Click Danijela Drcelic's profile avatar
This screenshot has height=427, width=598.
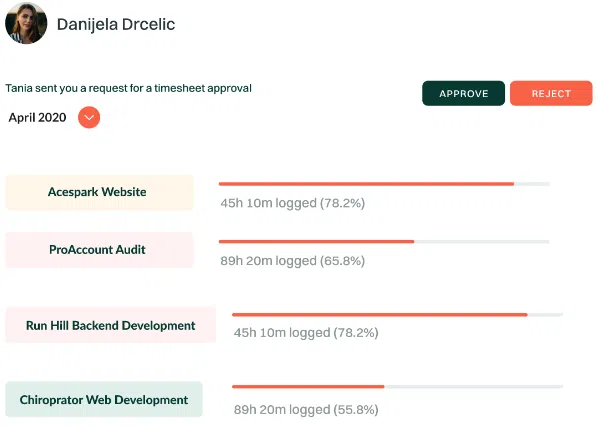point(26,23)
